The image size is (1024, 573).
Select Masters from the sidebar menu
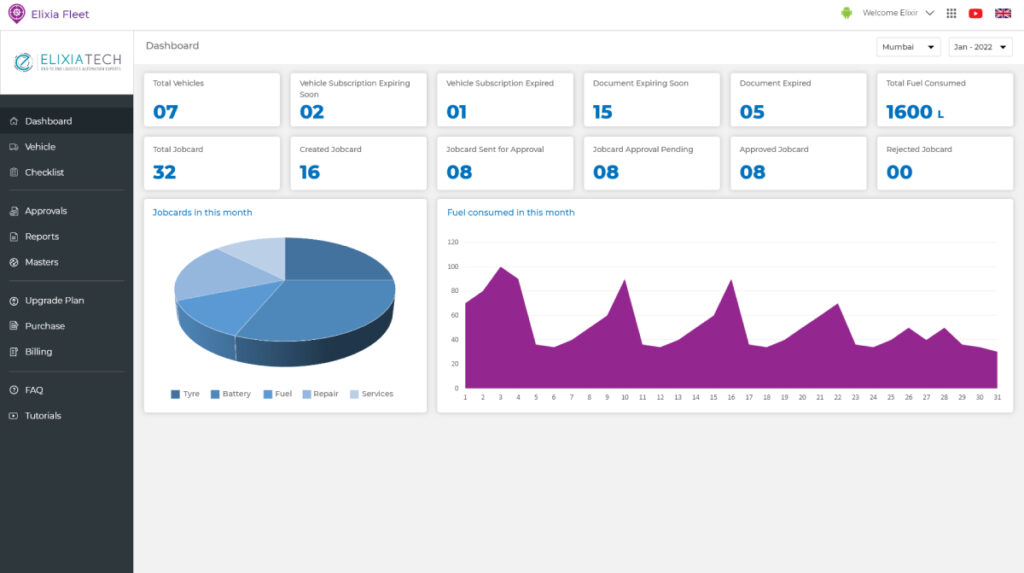[x=42, y=262]
